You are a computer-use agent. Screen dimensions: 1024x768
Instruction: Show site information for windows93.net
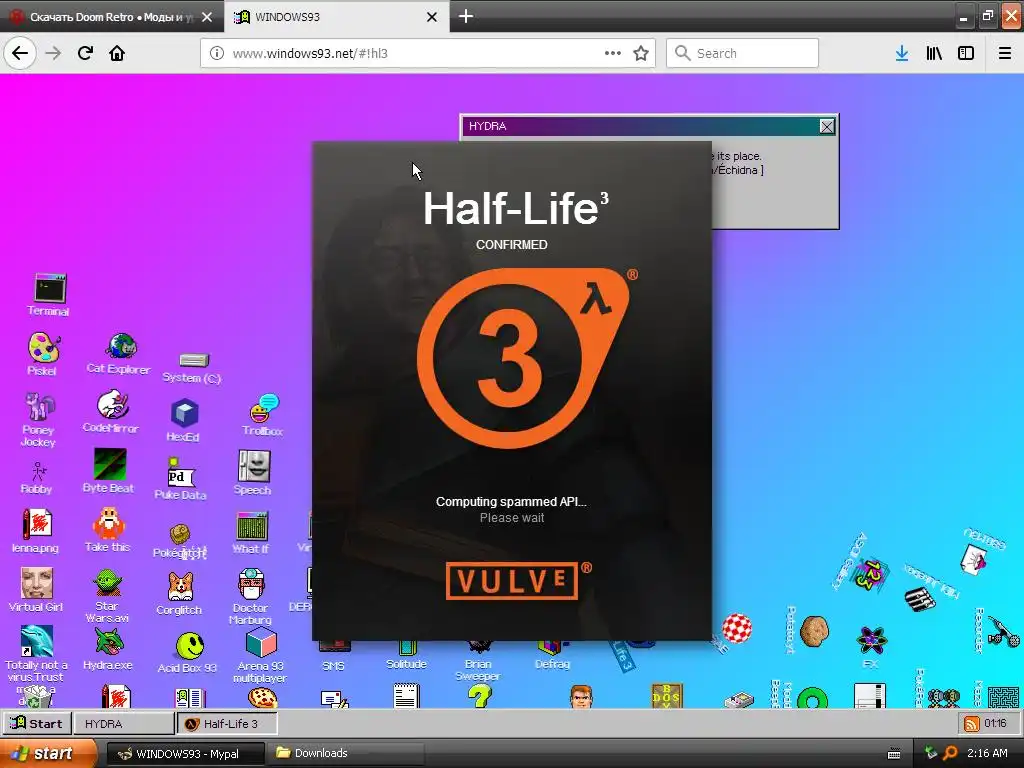tap(217, 53)
